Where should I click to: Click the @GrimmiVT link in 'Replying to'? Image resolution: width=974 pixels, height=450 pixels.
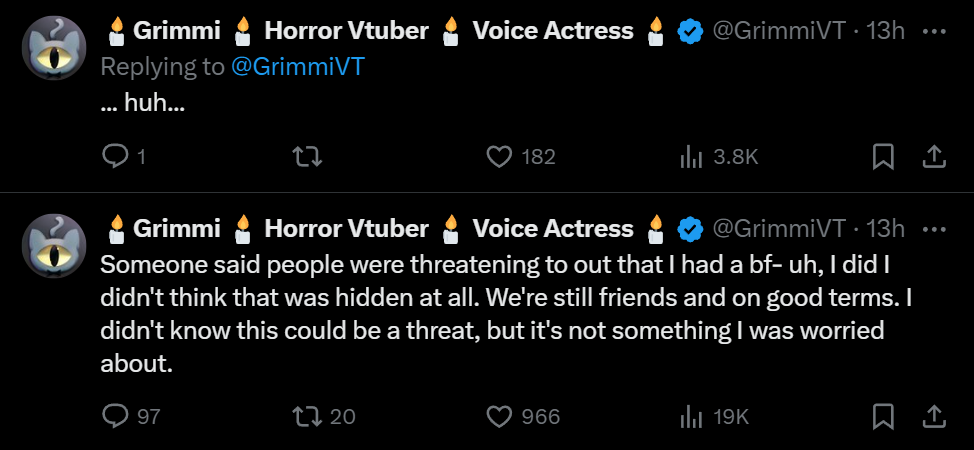[297, 67]
